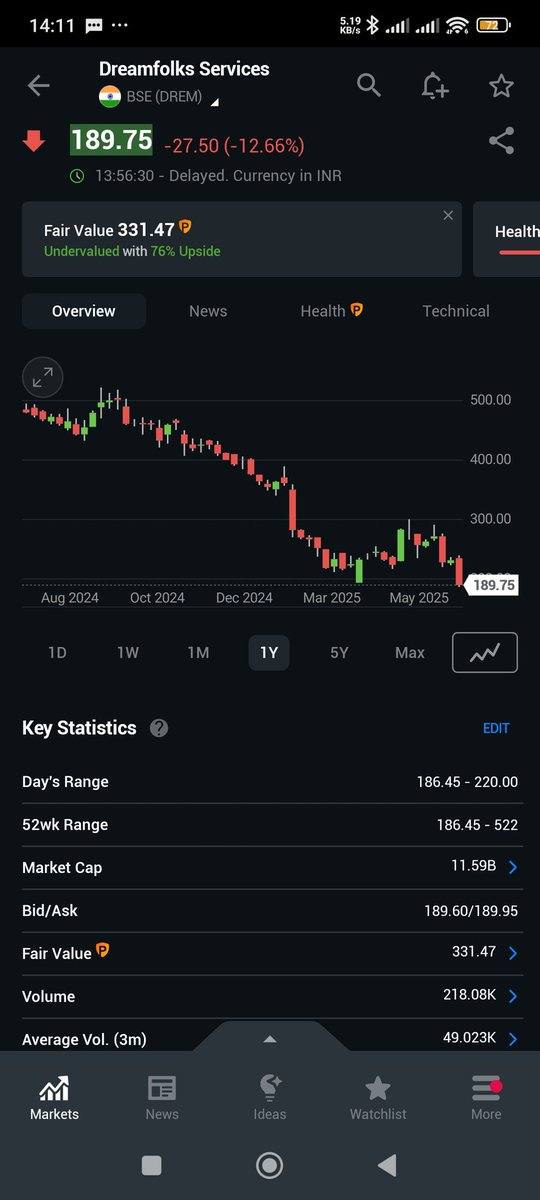Select the 1W chart range
Viewport: 540px width, 1200px height.
tap(128, 653)
